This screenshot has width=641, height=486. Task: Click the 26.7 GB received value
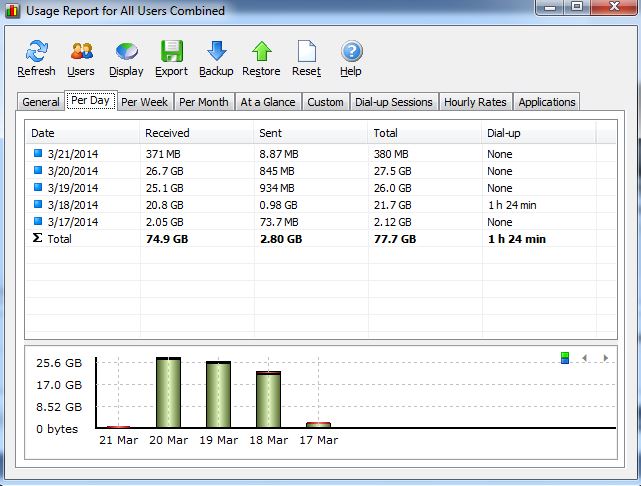tap(165, 171)
